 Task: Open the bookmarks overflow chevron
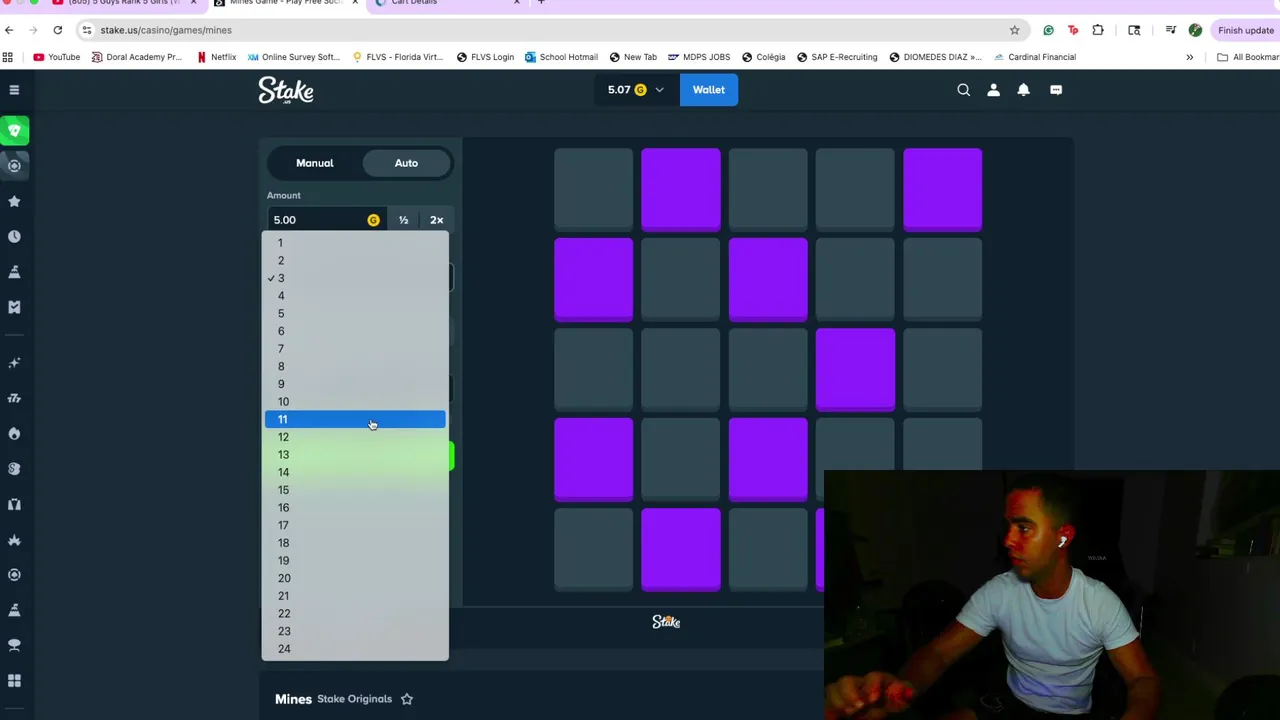1189,57
